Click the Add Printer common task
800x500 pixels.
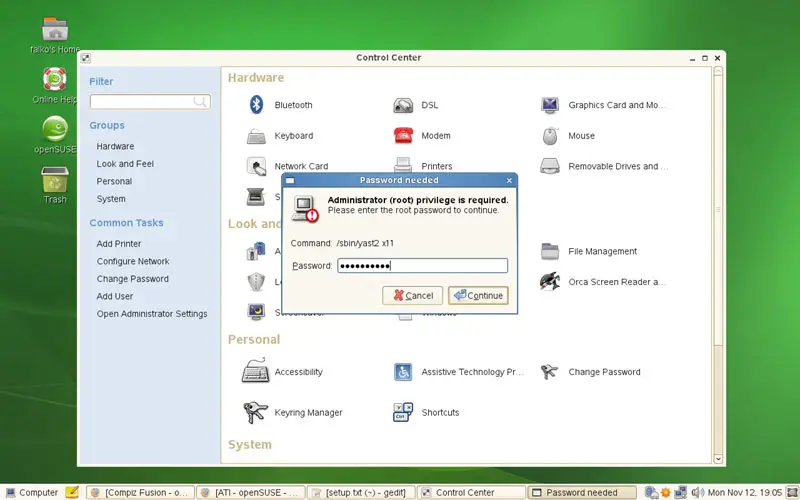point(119,244)
